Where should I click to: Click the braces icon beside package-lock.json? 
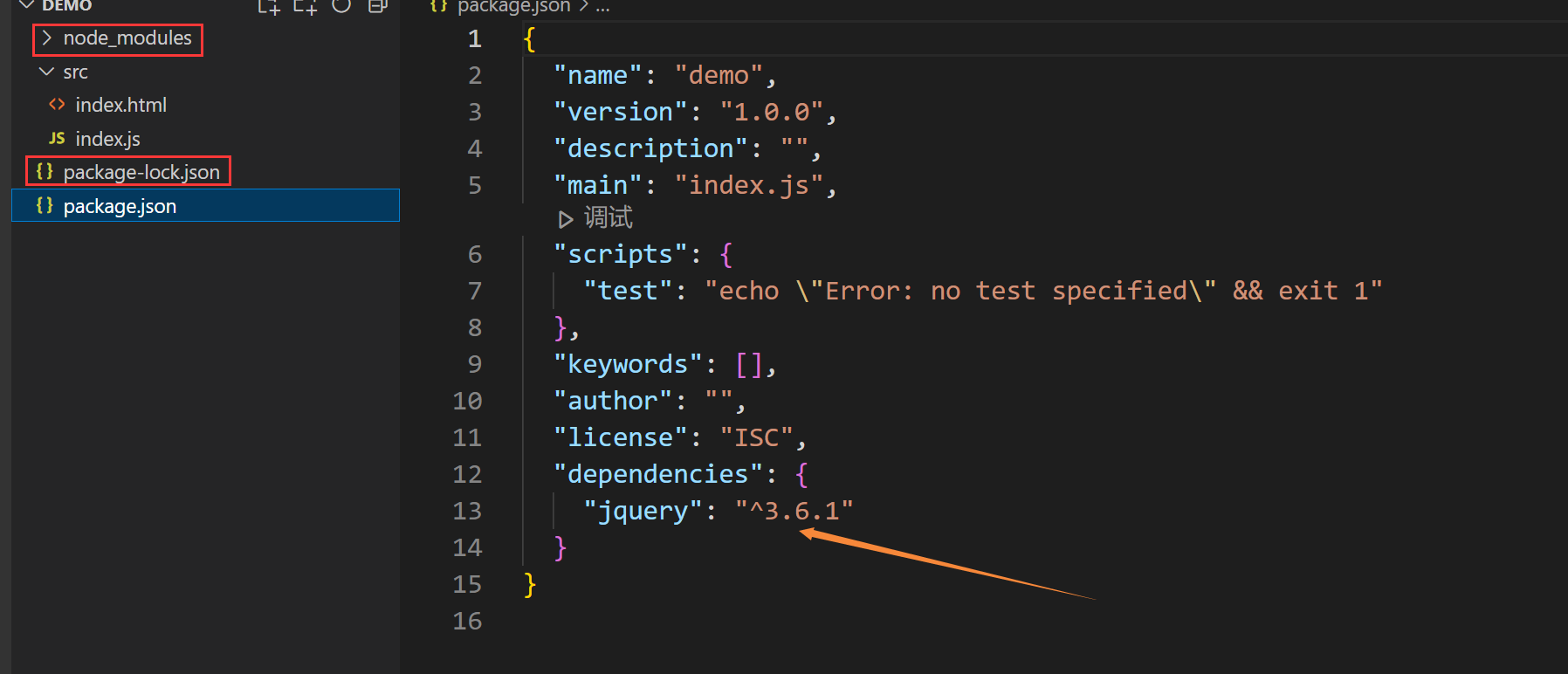[x=45, y=172]
